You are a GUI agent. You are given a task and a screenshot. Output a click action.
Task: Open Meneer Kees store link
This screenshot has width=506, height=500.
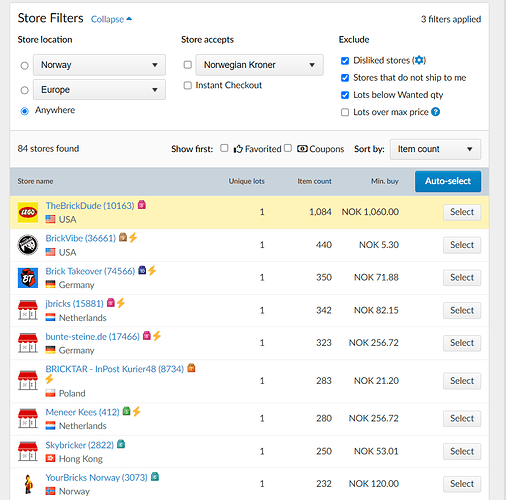click(82, 412)
